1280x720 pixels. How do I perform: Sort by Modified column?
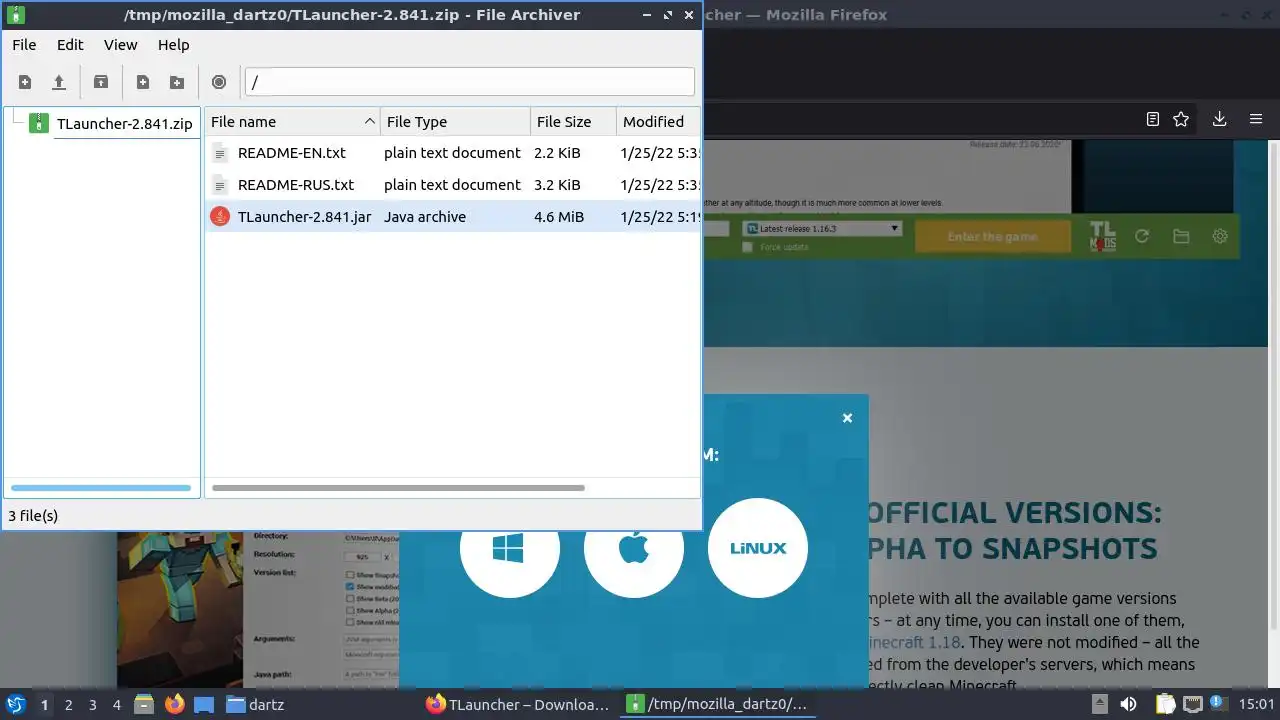[x=658, y=122]
